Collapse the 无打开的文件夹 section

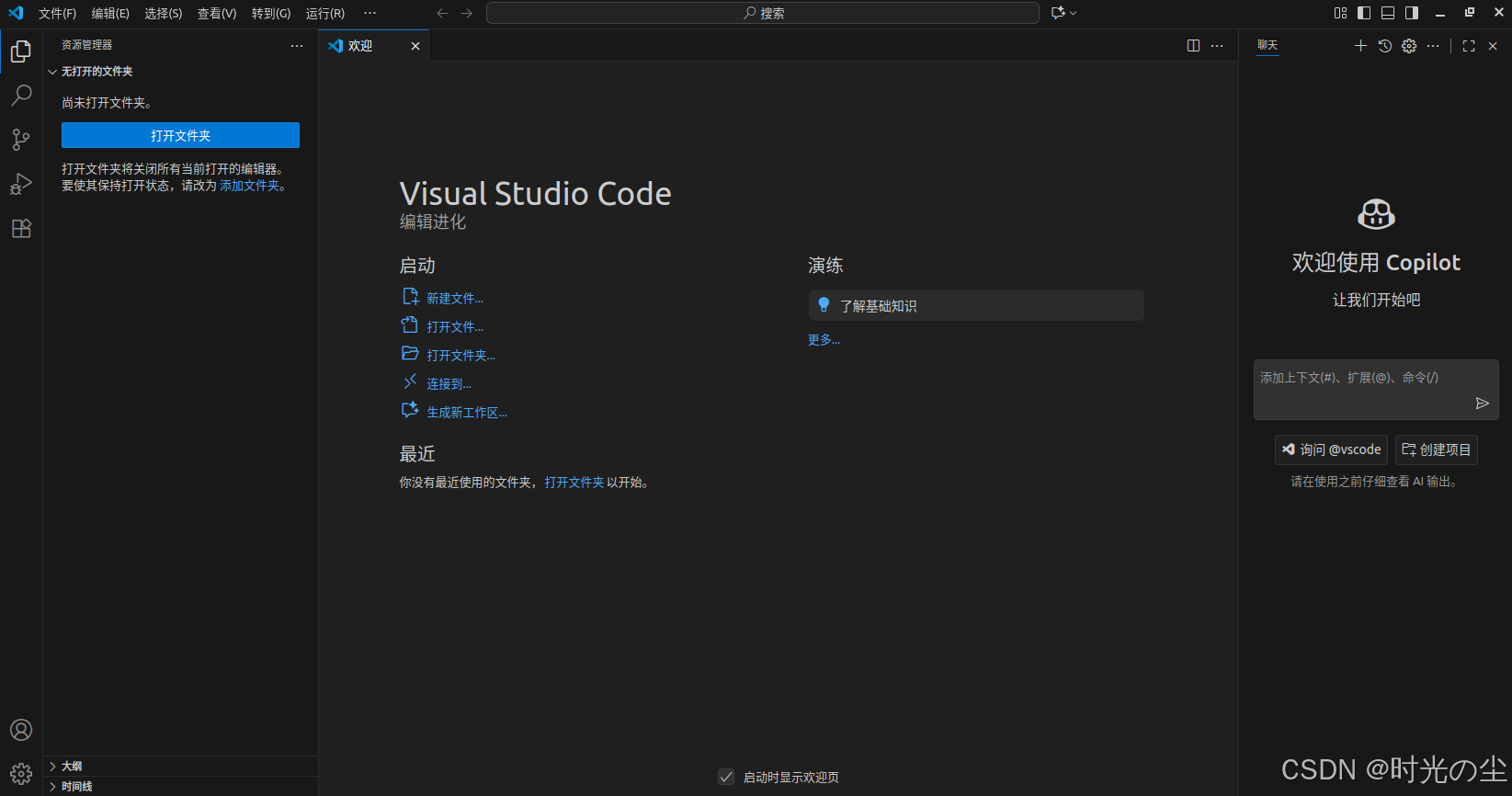click(180, 72)
